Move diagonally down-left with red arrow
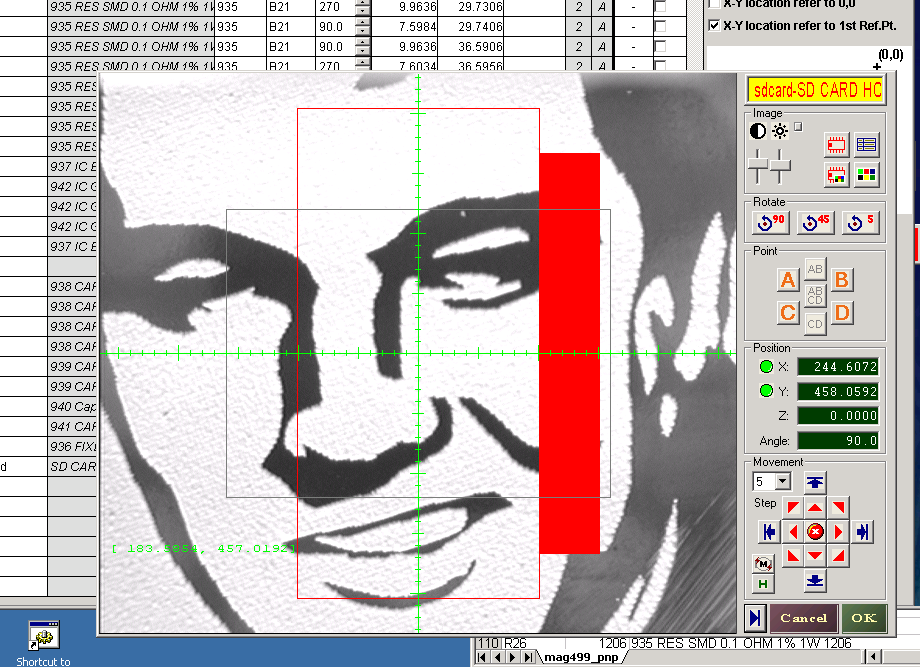920x667 pixels. click(793, 556)
